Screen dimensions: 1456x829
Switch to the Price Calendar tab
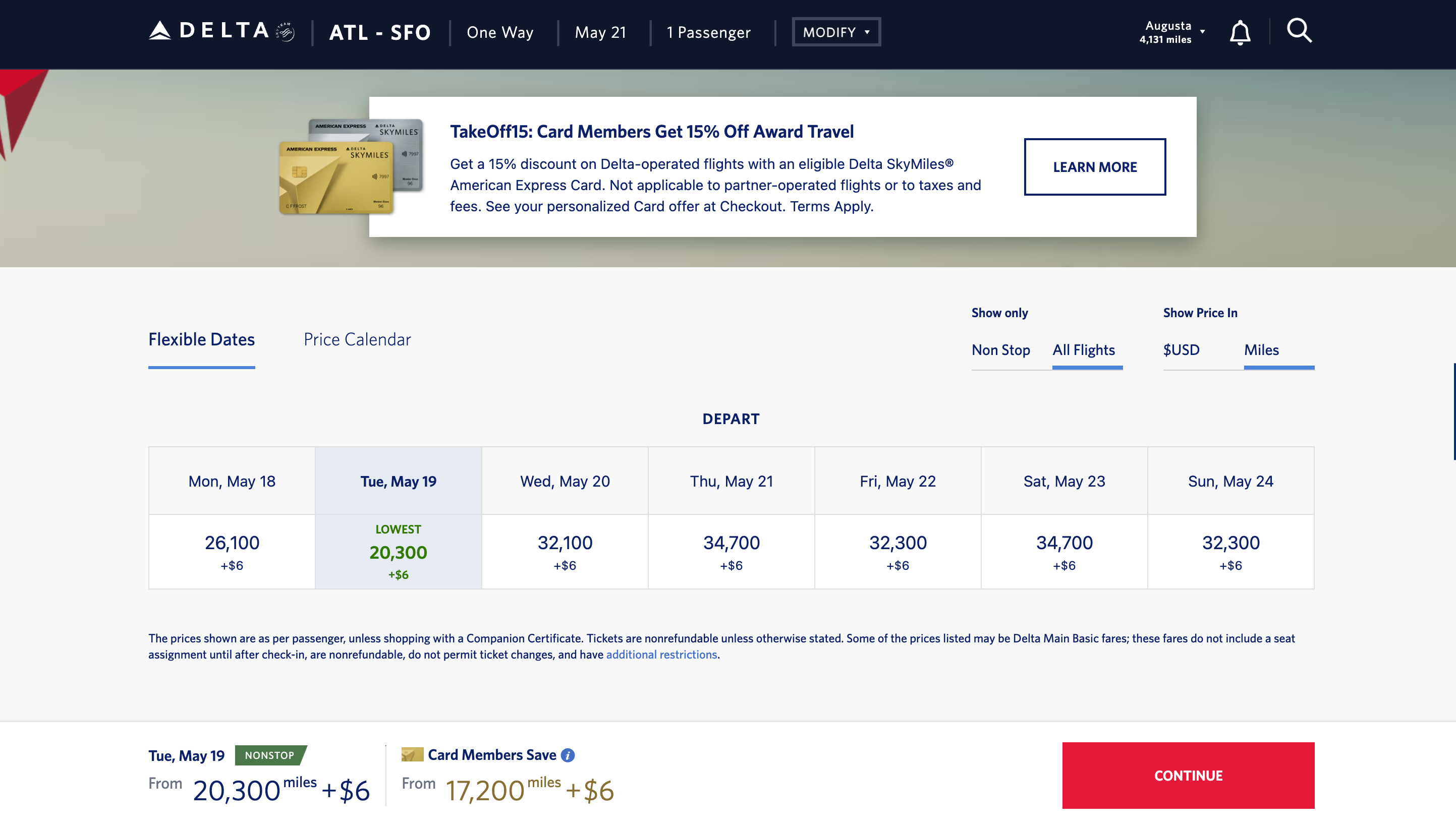(x=357, y=339)
